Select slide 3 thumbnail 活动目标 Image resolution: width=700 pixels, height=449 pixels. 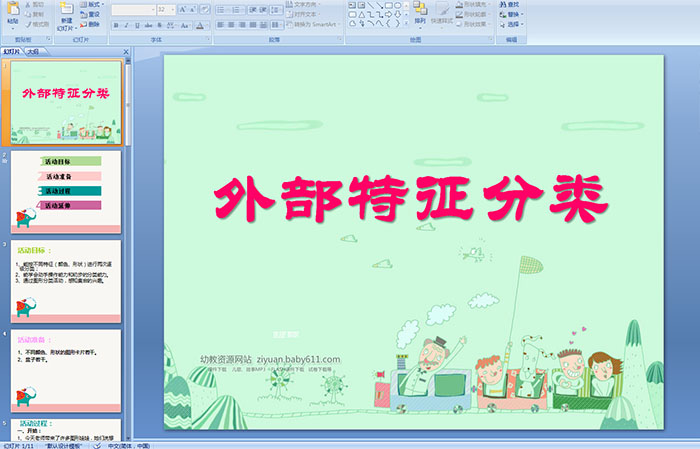(x=66, y=281)
